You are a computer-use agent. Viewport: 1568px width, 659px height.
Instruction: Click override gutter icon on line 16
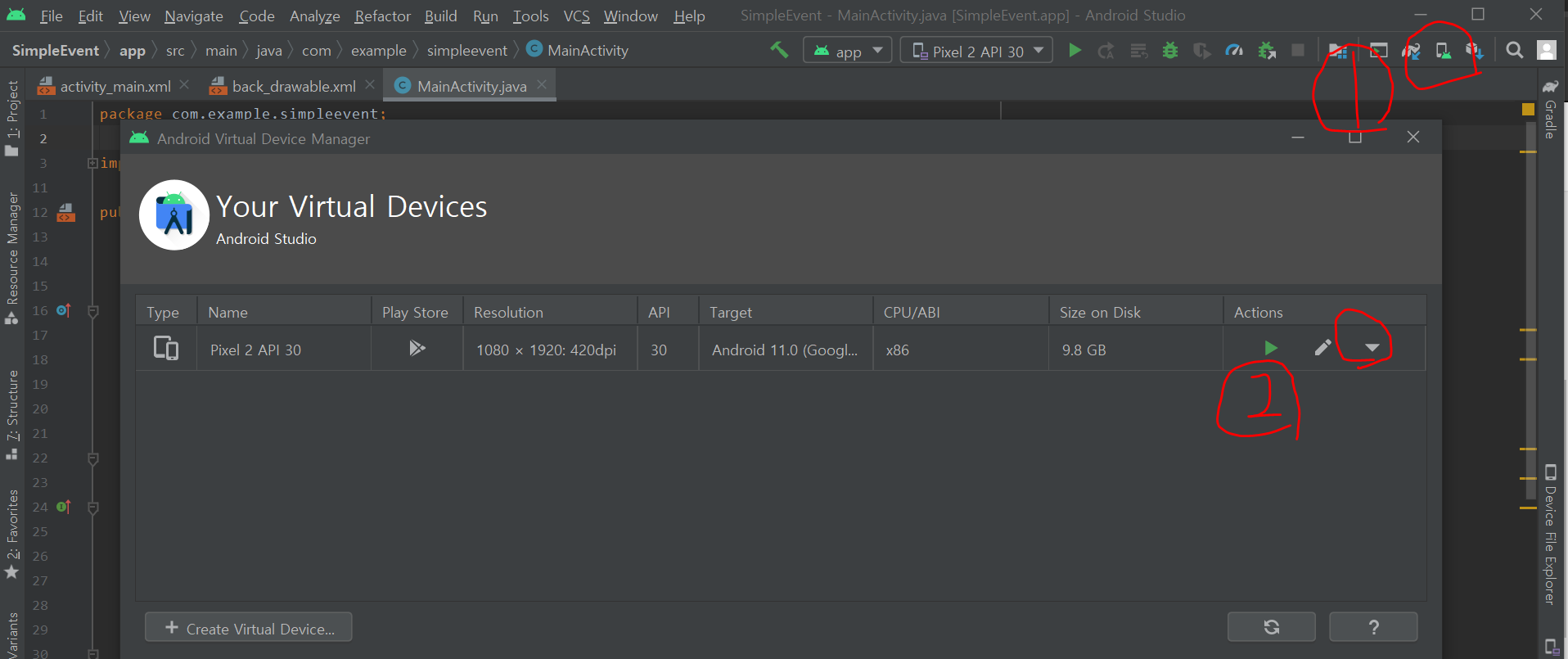click(64, 311)
